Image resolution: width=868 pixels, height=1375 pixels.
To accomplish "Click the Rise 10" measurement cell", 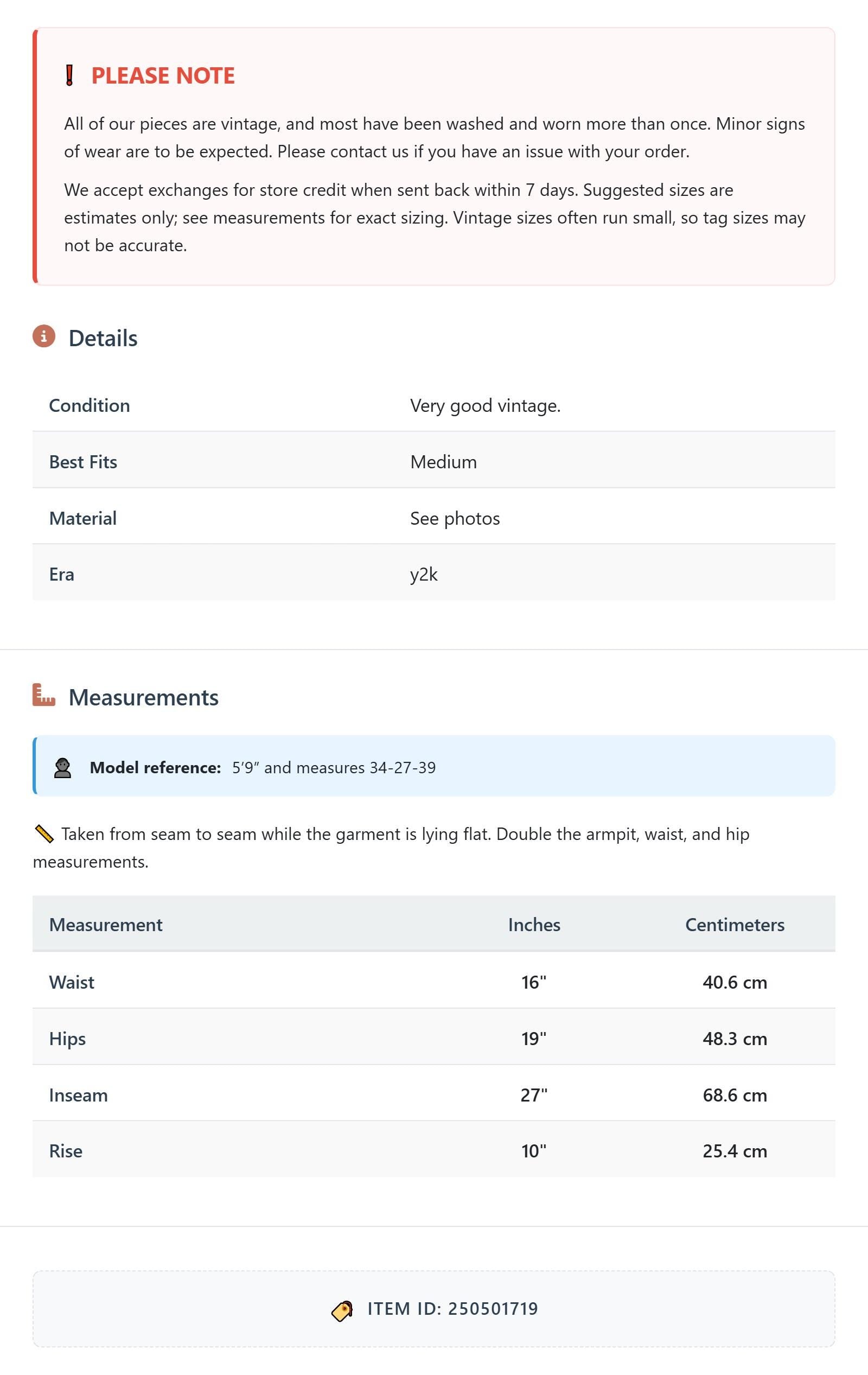I will point(534,1150).
